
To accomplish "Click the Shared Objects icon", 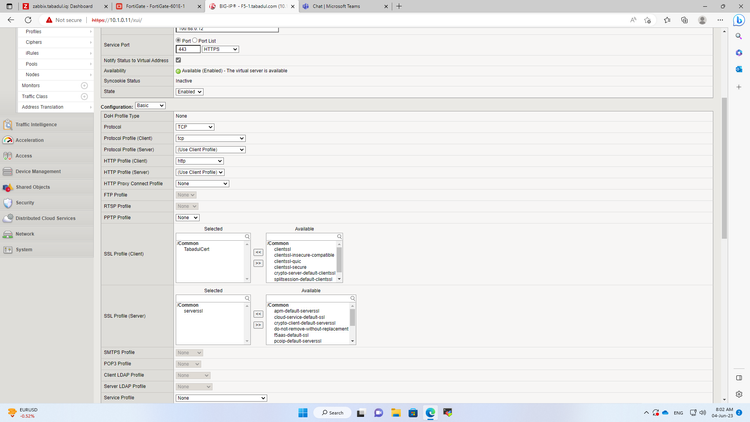I will point(8,187).
